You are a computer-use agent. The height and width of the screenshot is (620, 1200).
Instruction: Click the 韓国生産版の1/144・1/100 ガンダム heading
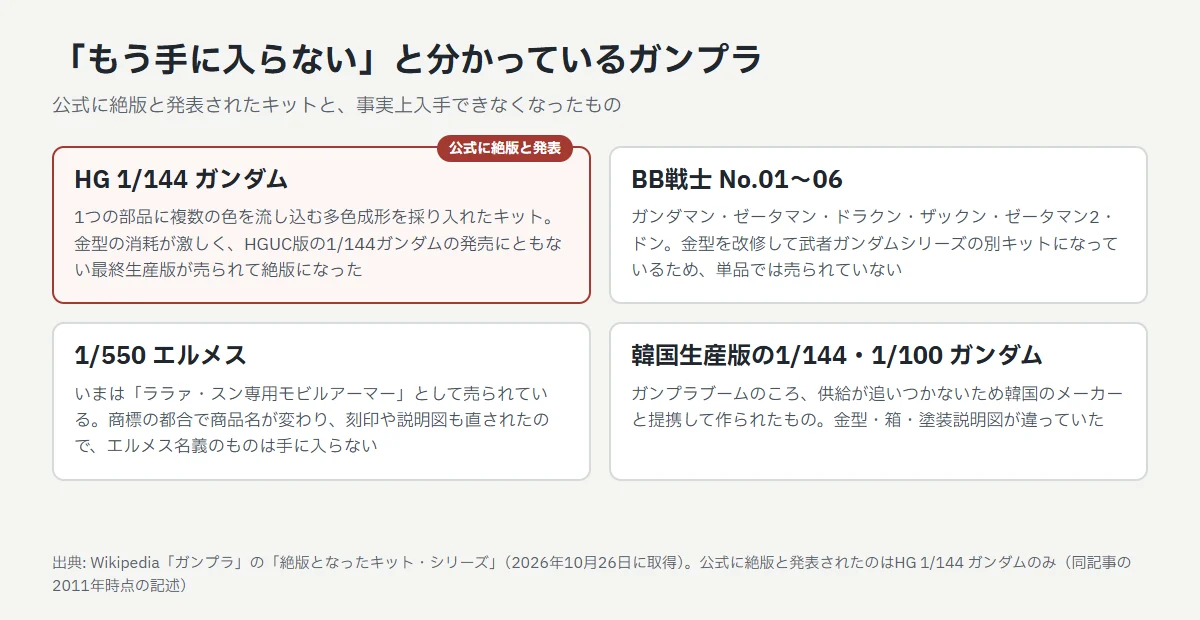(837, 355)
